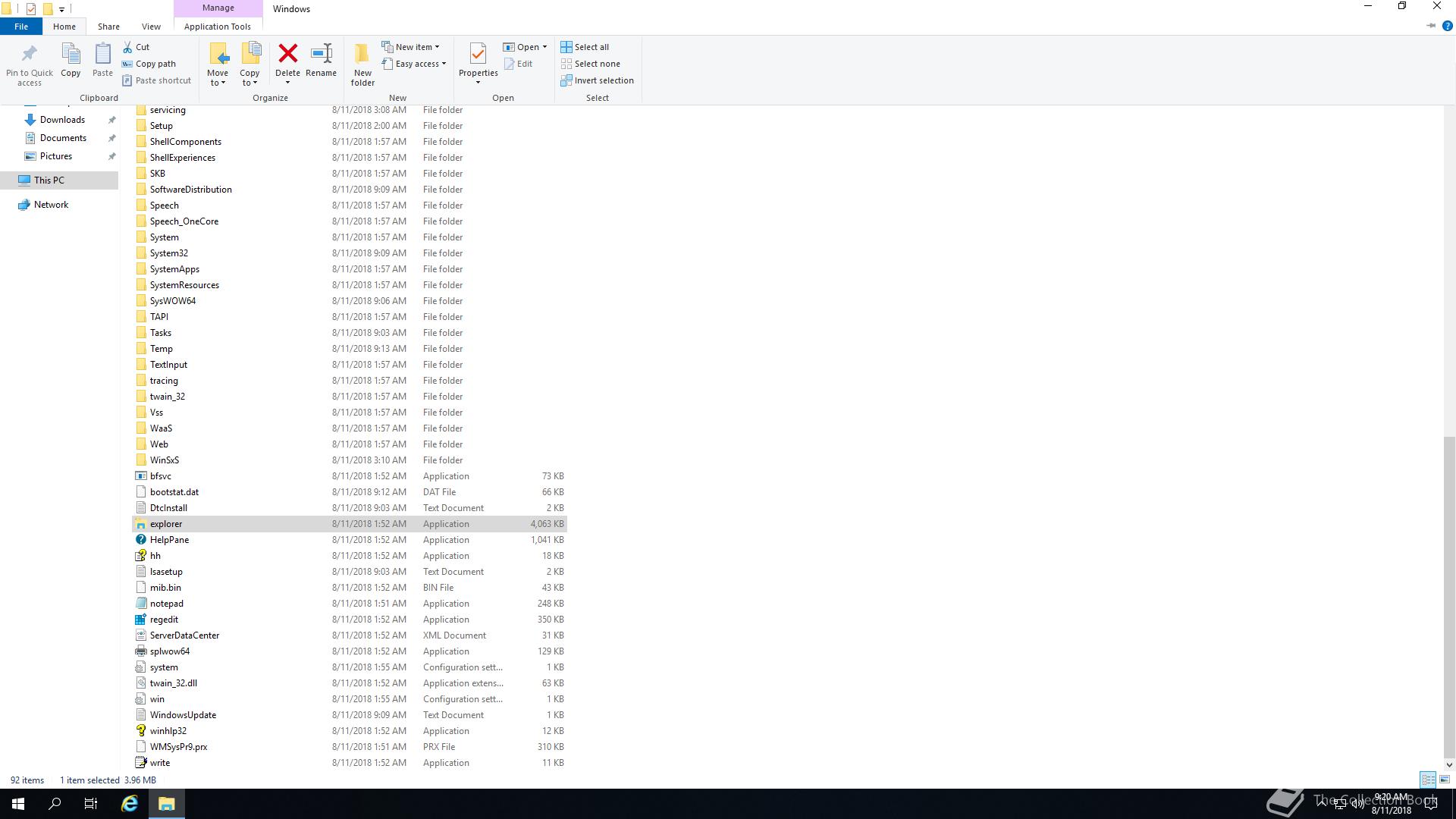Image resolution: width=1456 pixels, height=819 pixels.
Task: Select the write application icon
Action: (140, 763)
